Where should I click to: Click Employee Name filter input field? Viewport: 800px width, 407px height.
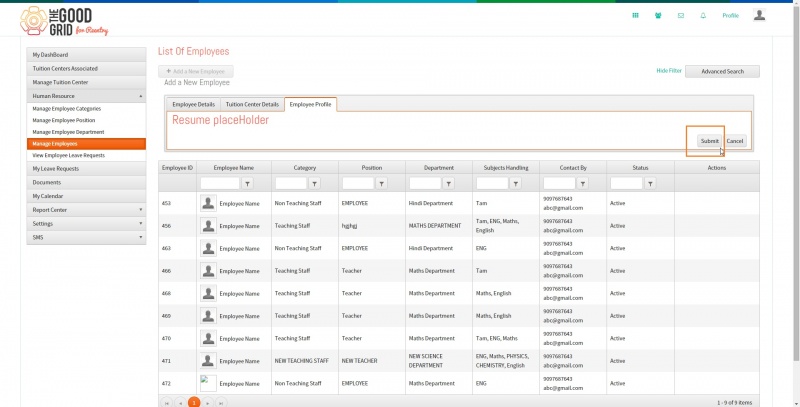pyautogui.click(x=220, y=183)
